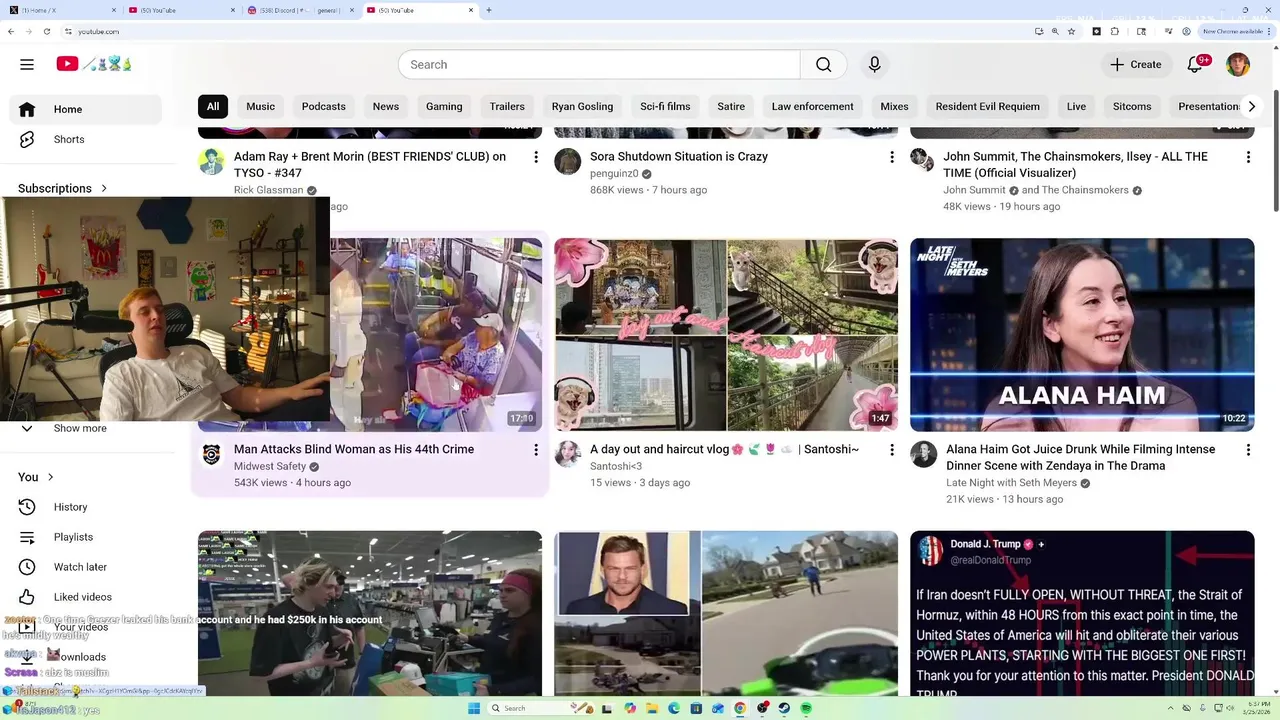
Task: Click the Create button
Action: pos(1135,64)
